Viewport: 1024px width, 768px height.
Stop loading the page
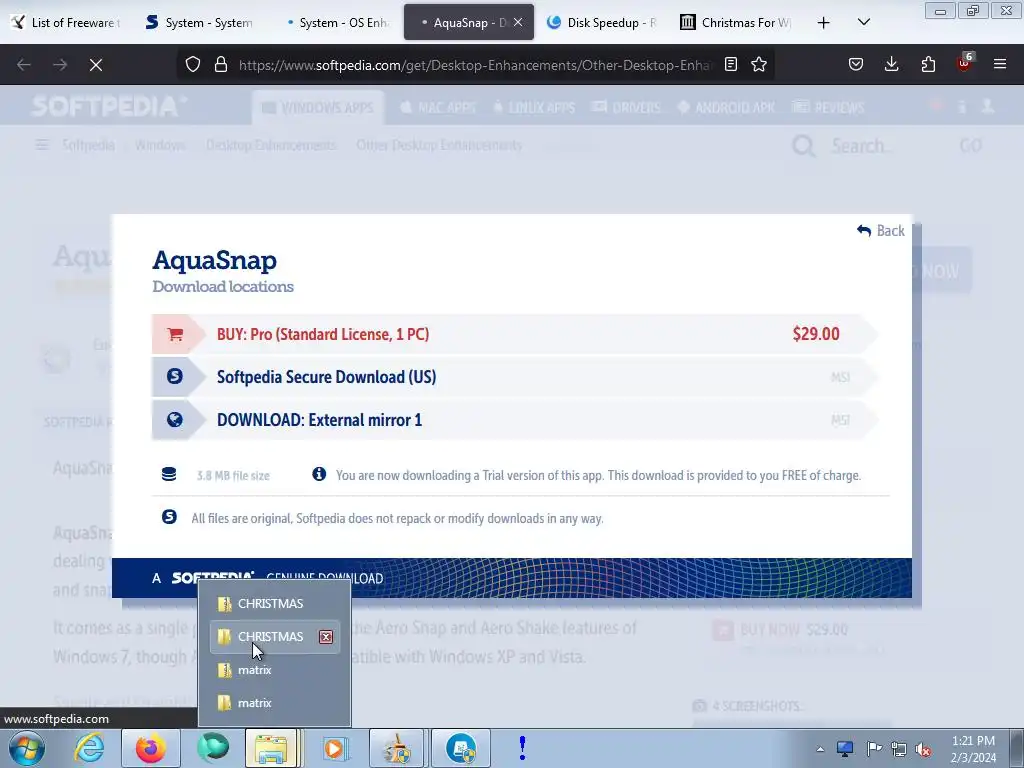pyautogui.click(x=96, y=65)
